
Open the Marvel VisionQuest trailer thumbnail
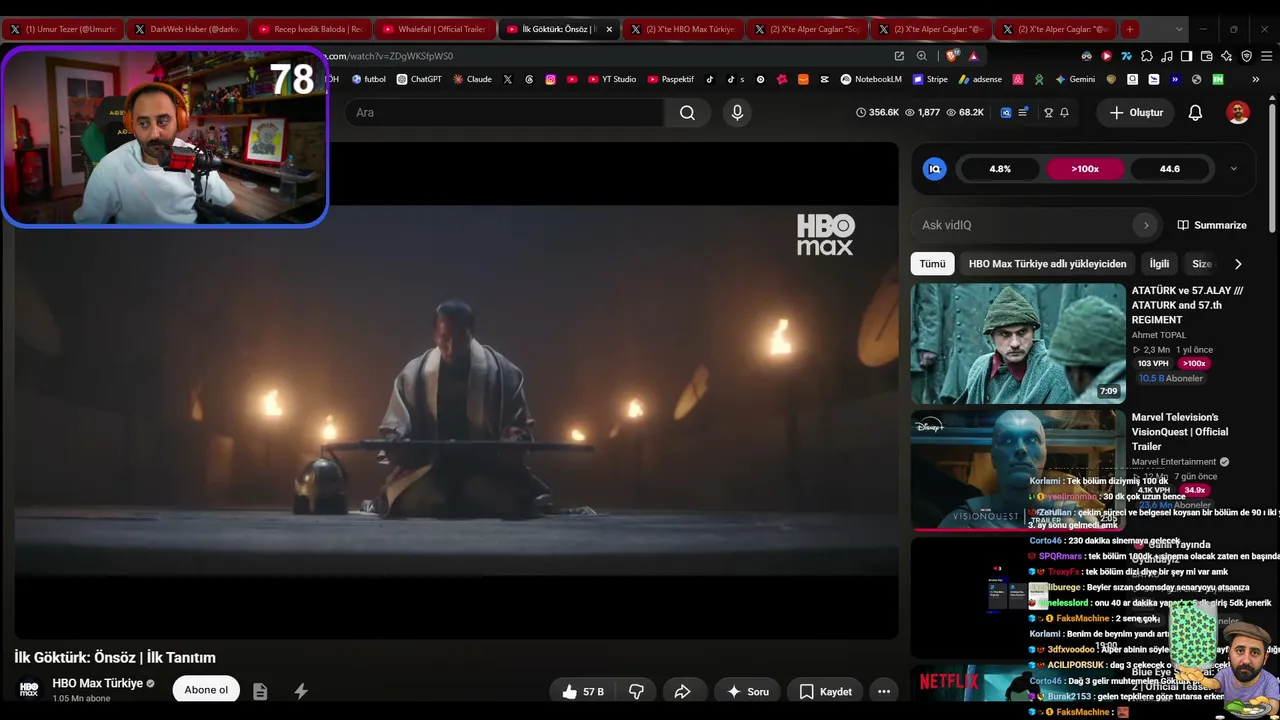(1018, 470)
